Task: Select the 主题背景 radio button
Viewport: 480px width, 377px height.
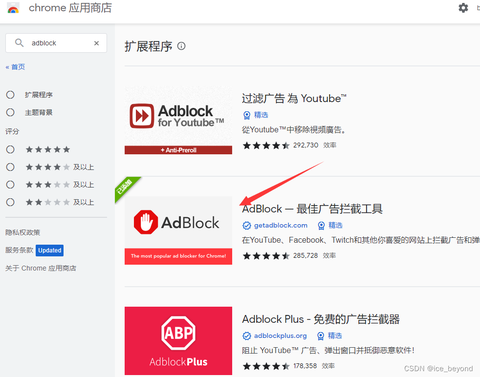Action: 10,112
